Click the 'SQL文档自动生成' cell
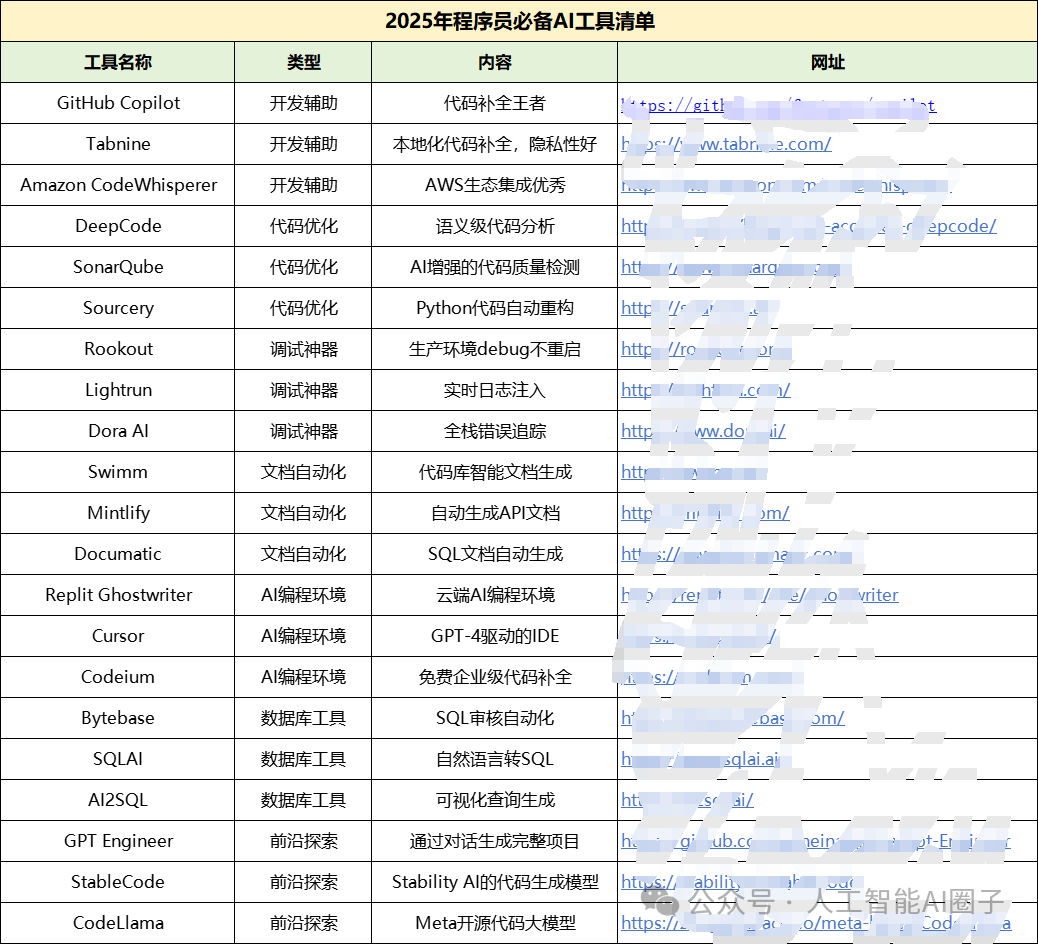The image size is (1038, 944). (495, 554)
